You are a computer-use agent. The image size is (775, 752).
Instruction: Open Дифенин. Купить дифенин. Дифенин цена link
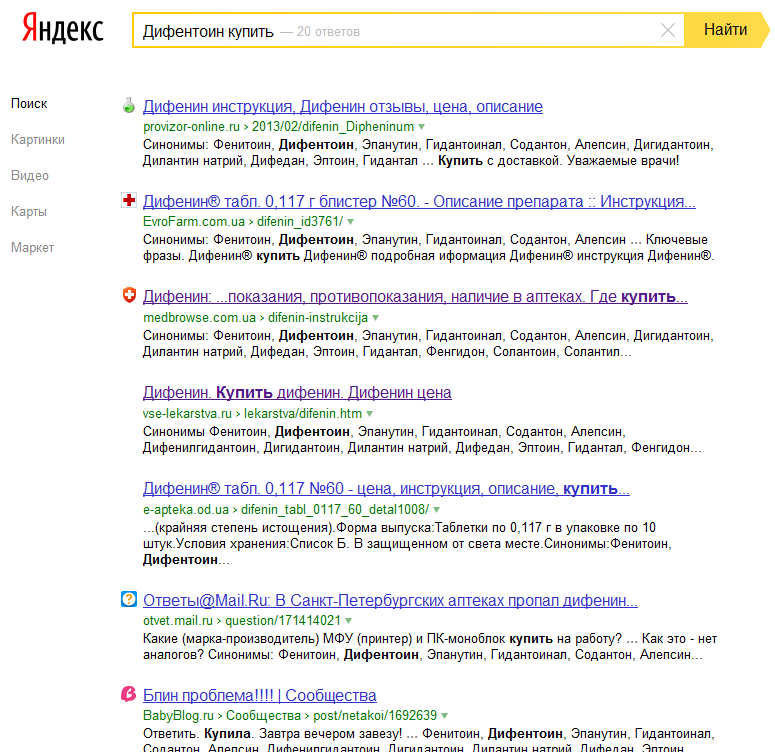pyautogui.click(x=297, y=393)
